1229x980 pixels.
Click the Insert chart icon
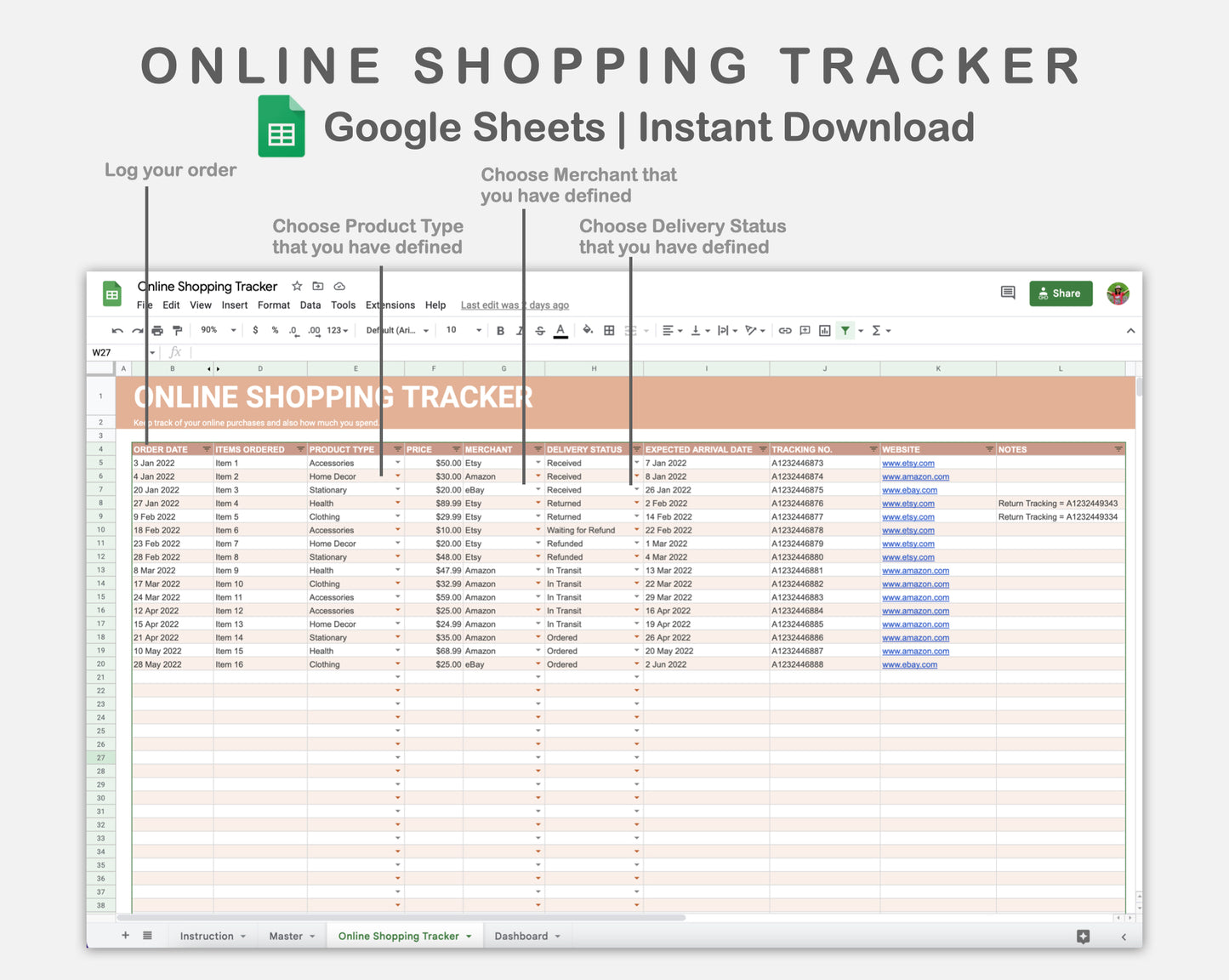pos(824,330)
